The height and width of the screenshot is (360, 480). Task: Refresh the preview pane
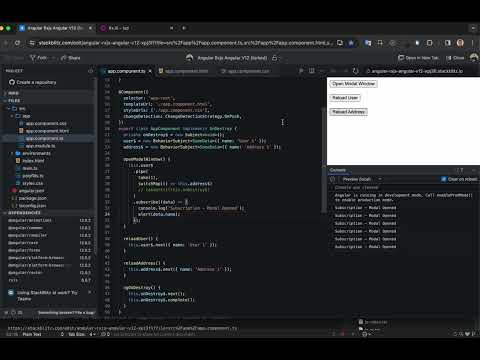355,71
